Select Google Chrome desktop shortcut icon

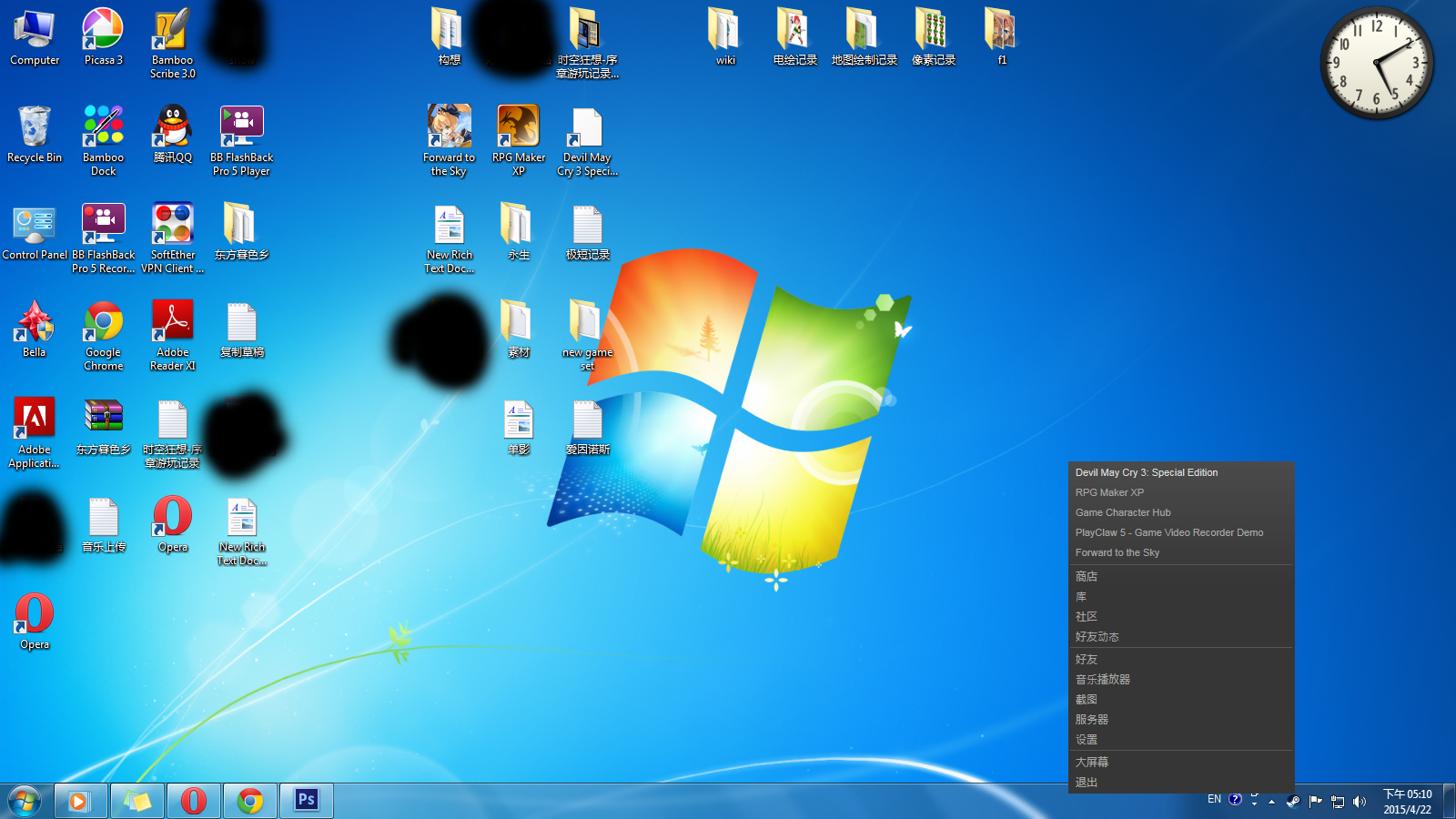click(x=103, y=335)
